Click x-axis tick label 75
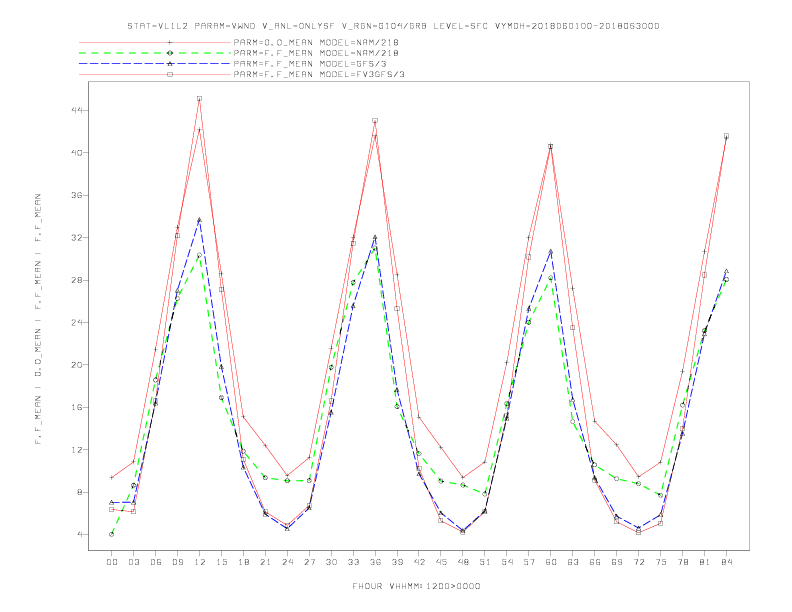Image resolution: width=792 pixels, height=612 pixels. coord(661,562)
